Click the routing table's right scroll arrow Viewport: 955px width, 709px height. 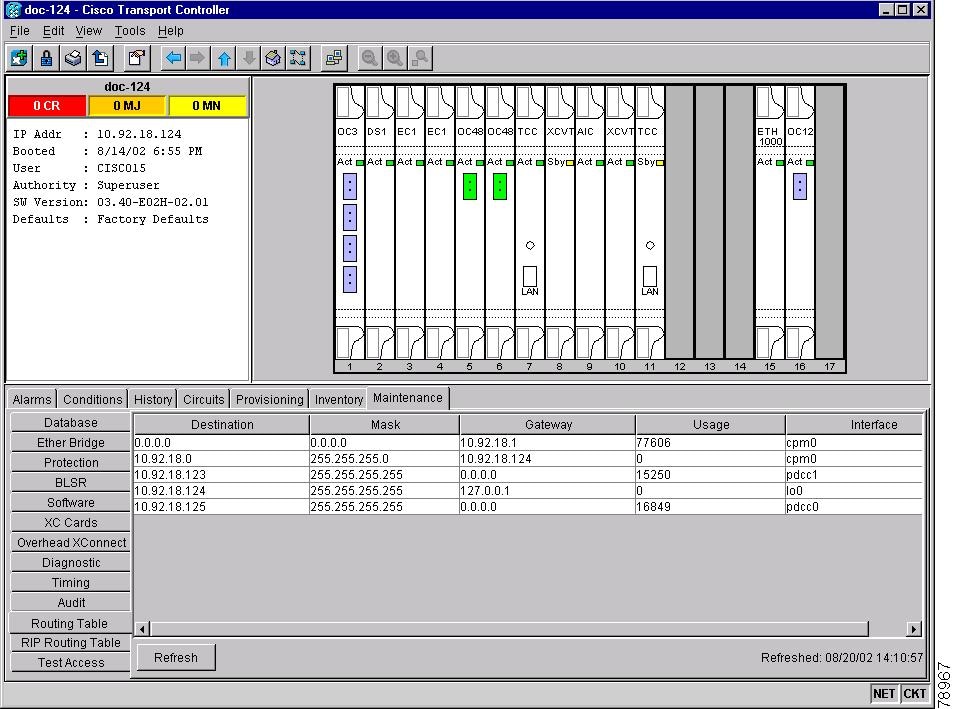914,629
